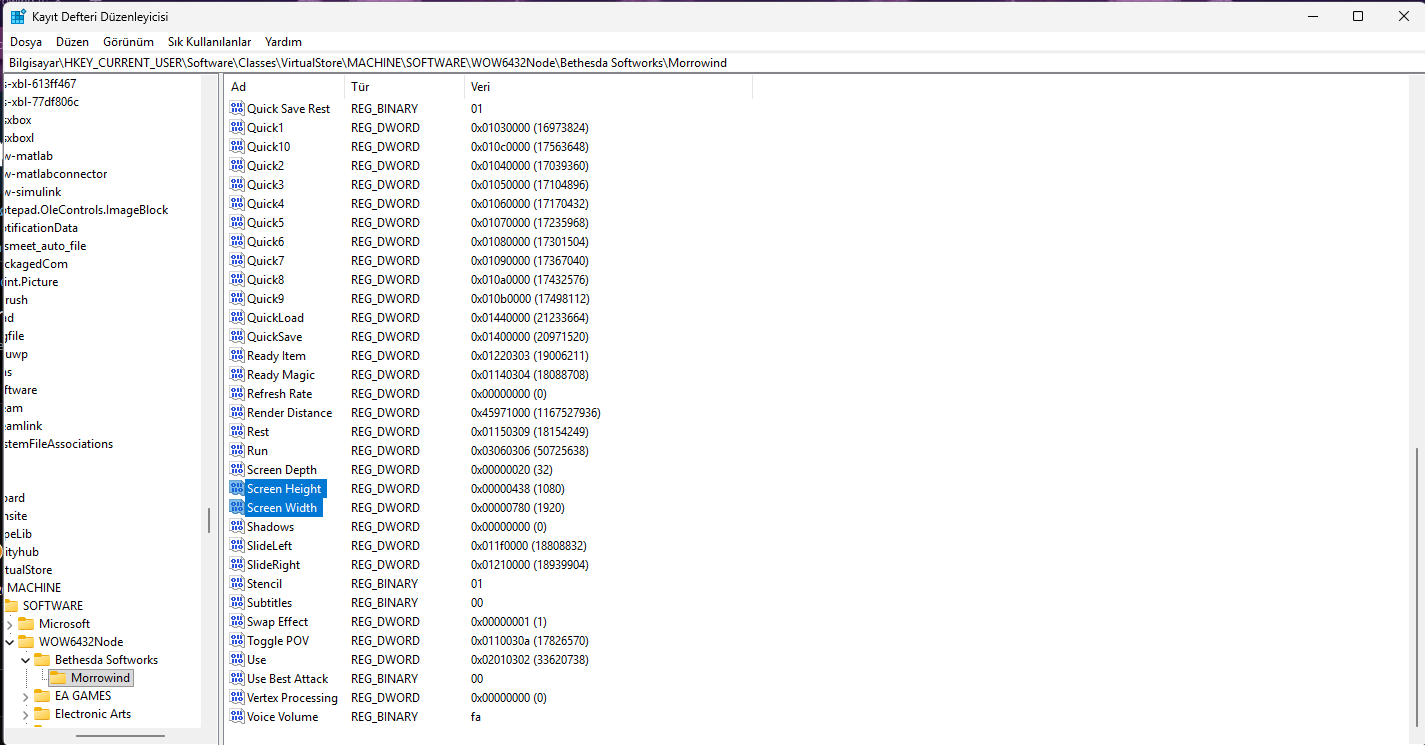
Task: Open the Görünüm menu
Action: click(x=129, y=42)
